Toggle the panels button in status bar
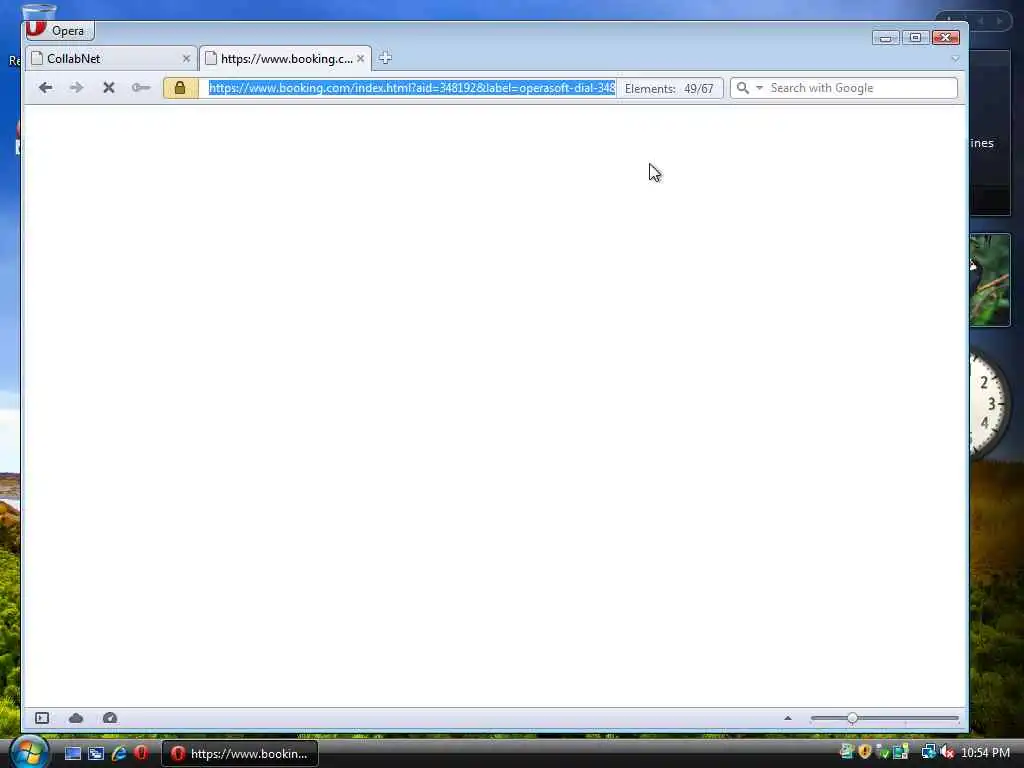The width and height of the screenshot is (1024, 768). [x=42, y=718]
